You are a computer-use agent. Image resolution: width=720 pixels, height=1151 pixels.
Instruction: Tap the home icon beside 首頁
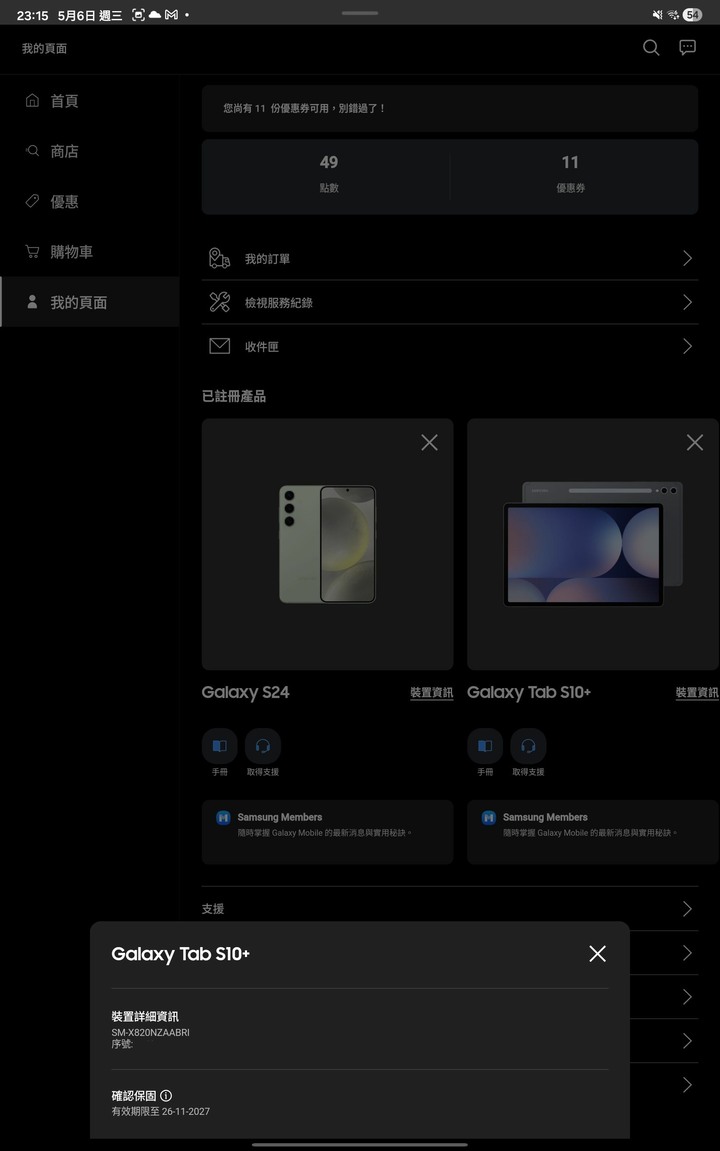[x=32, y=101]
